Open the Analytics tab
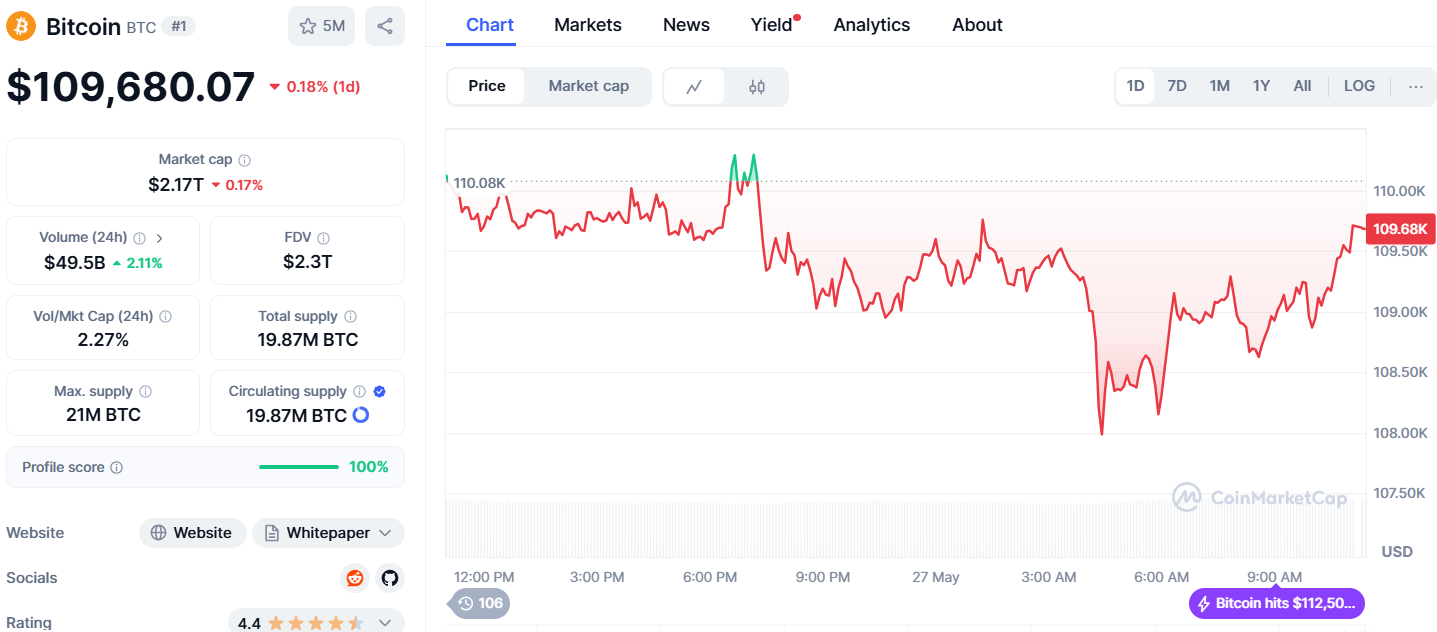The width and height of the screenshot is (1437, 632). (x=872, y=25)
